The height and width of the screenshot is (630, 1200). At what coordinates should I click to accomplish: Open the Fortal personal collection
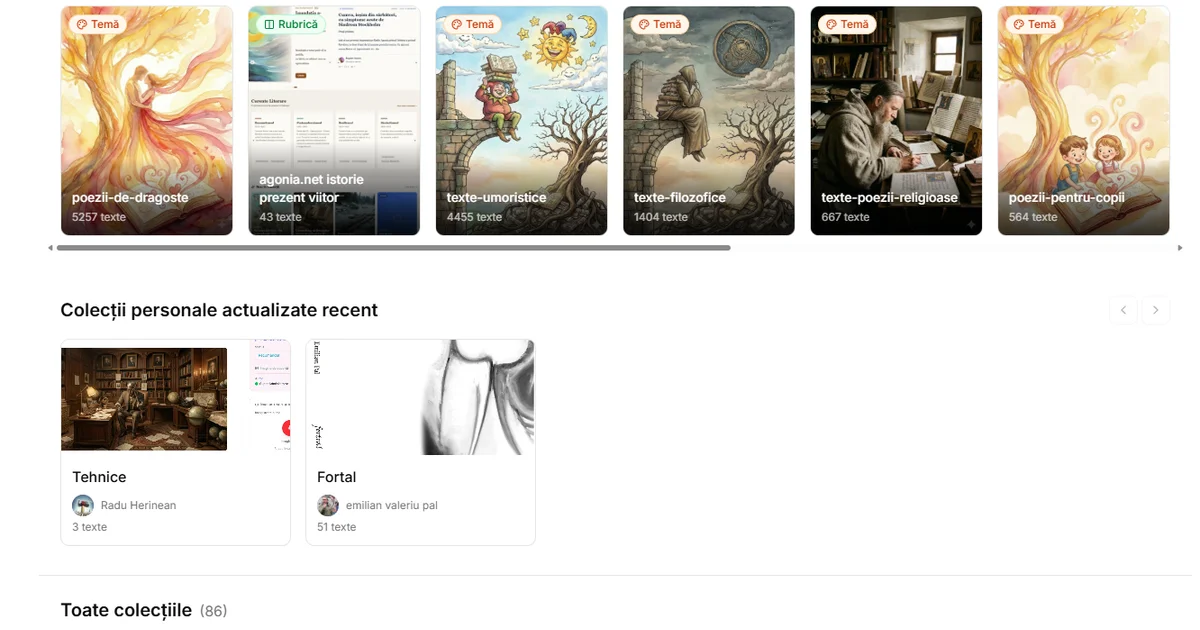tap(420, 443)
